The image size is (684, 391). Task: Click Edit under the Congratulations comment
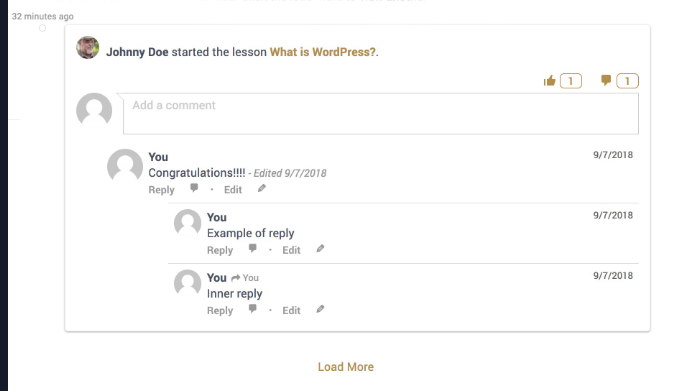tap(233, 190)
